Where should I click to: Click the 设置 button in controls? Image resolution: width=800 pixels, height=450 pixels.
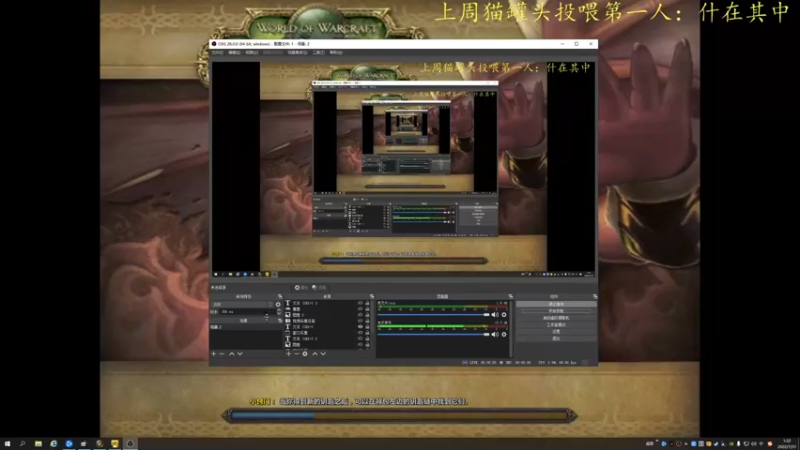click(556, 331)
